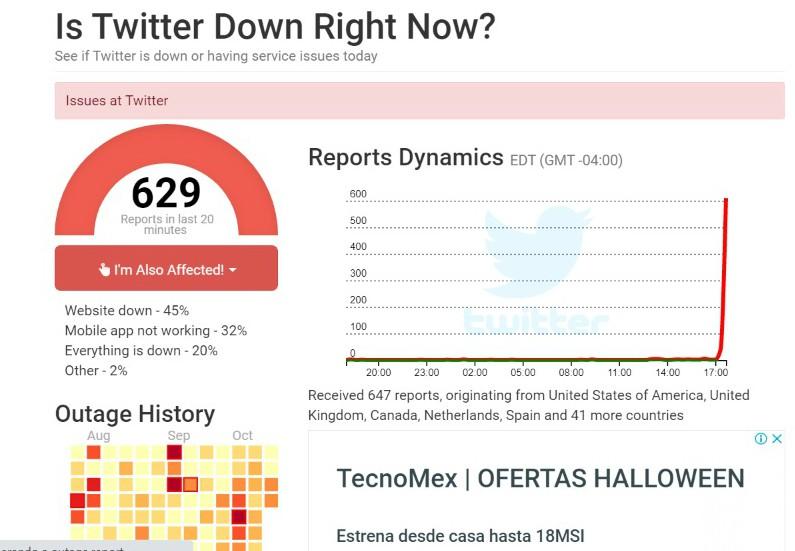Click the "Mobile app not working - 32%" line
795x551 pixels.
pos(156,331)
